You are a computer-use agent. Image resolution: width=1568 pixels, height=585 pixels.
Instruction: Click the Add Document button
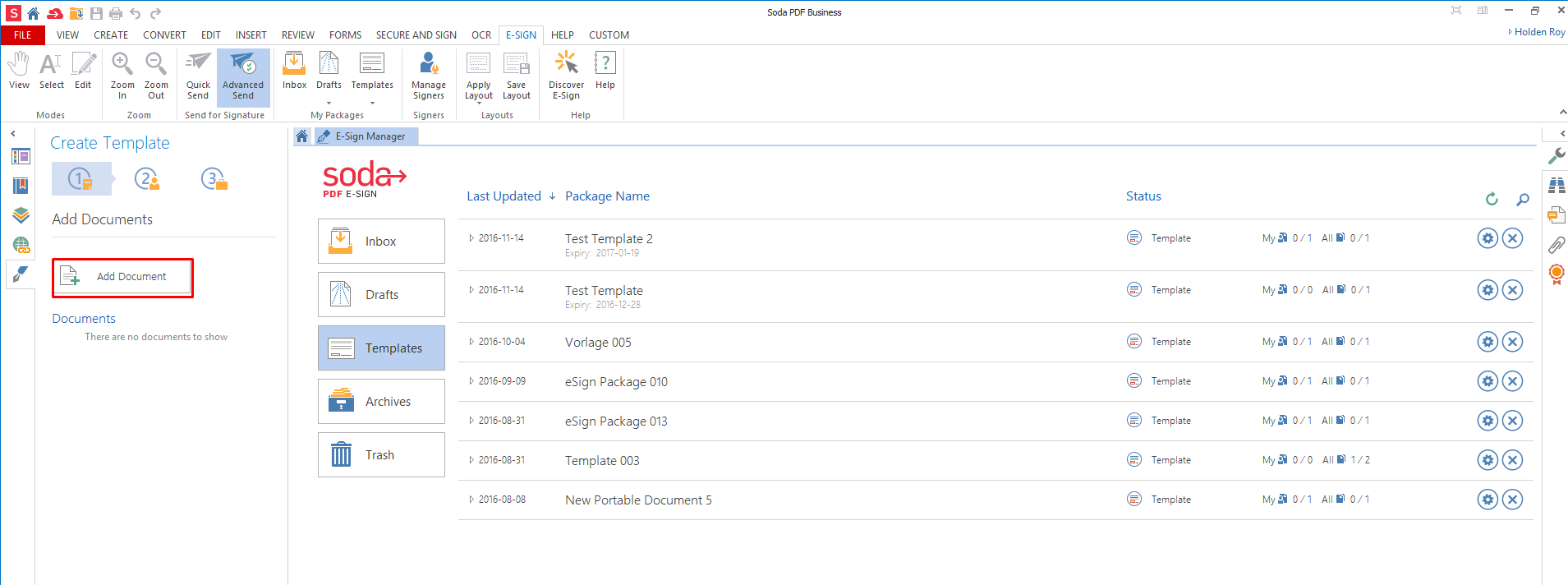[x=122, y=277]
